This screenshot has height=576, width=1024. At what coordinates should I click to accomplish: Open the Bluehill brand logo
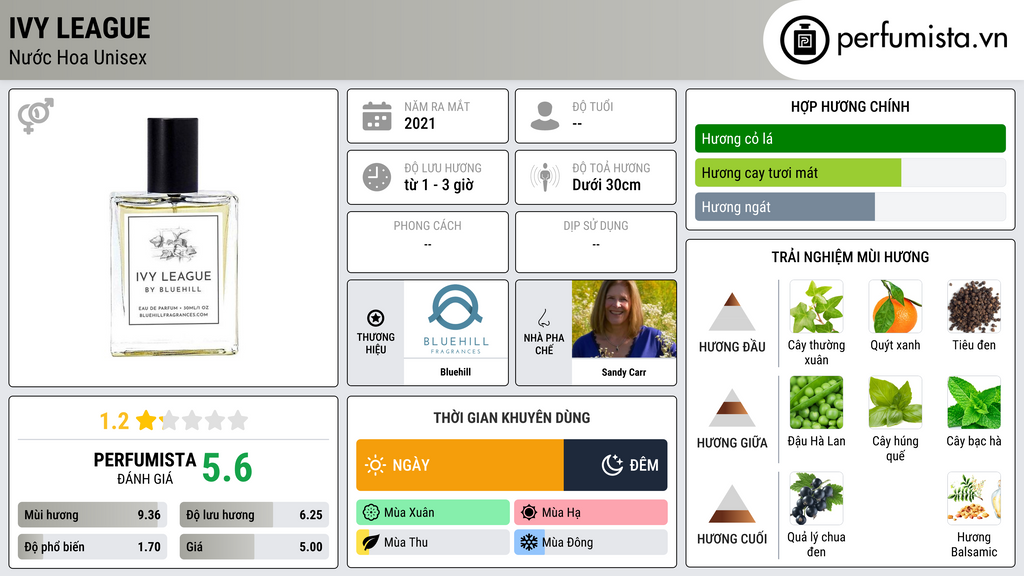(x=456, y=319)
